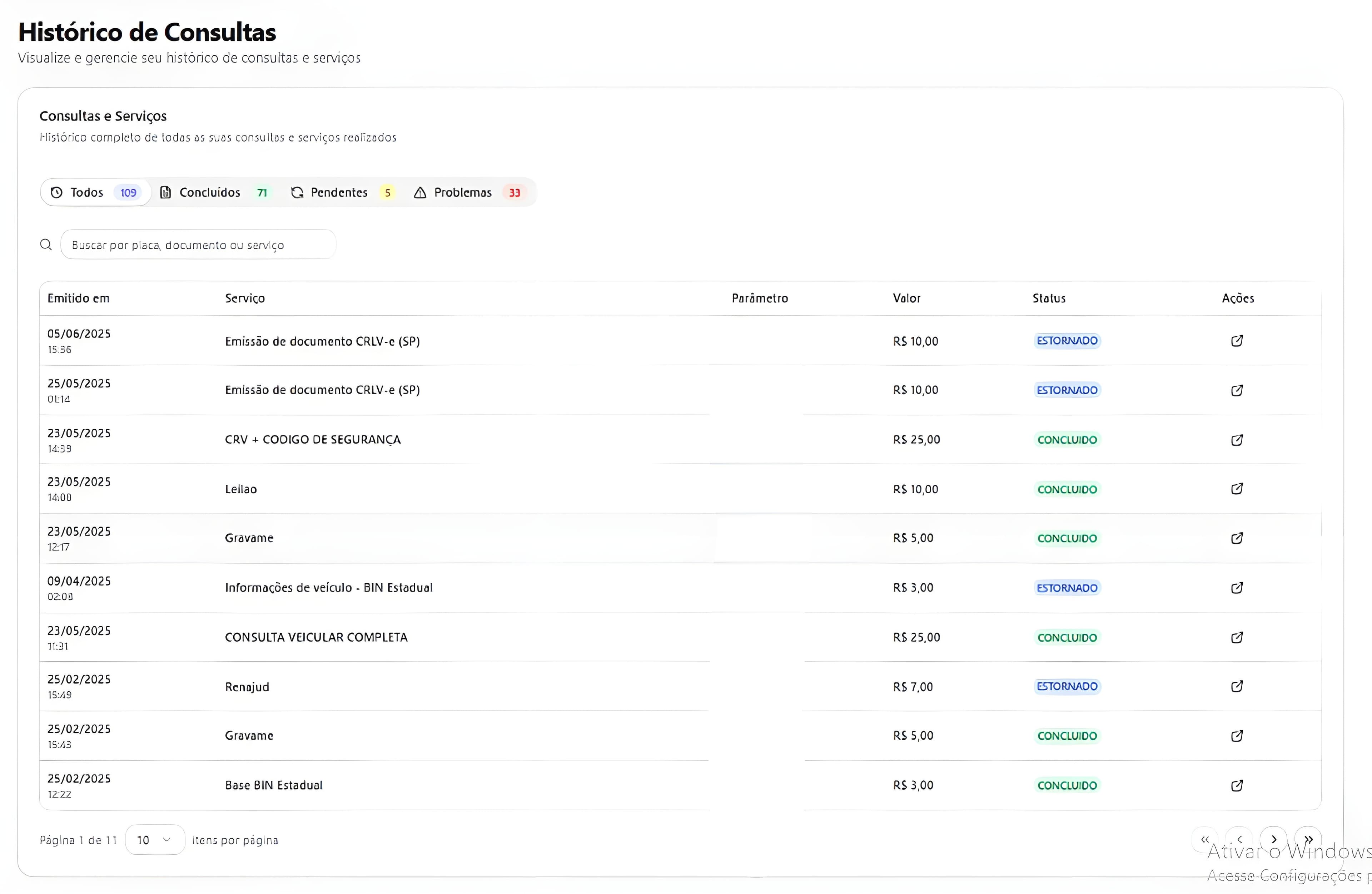Click the Emitido em column header

[x=78, y=298]
